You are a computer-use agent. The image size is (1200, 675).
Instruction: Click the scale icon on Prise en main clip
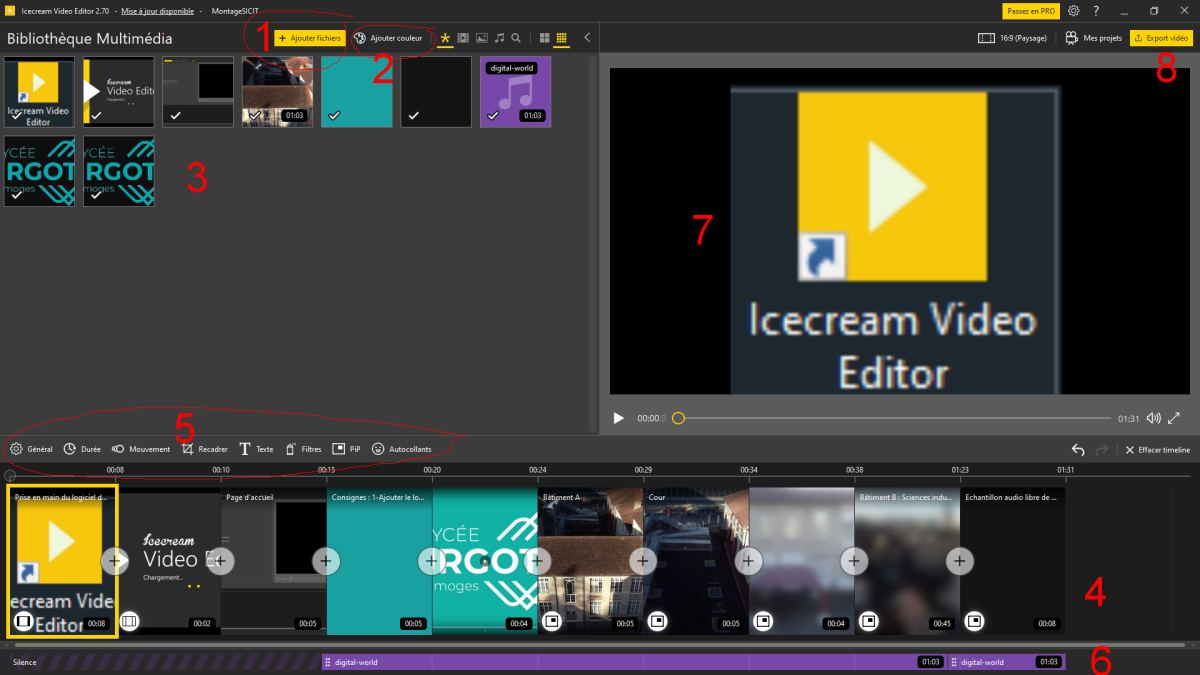pos(24,621)
